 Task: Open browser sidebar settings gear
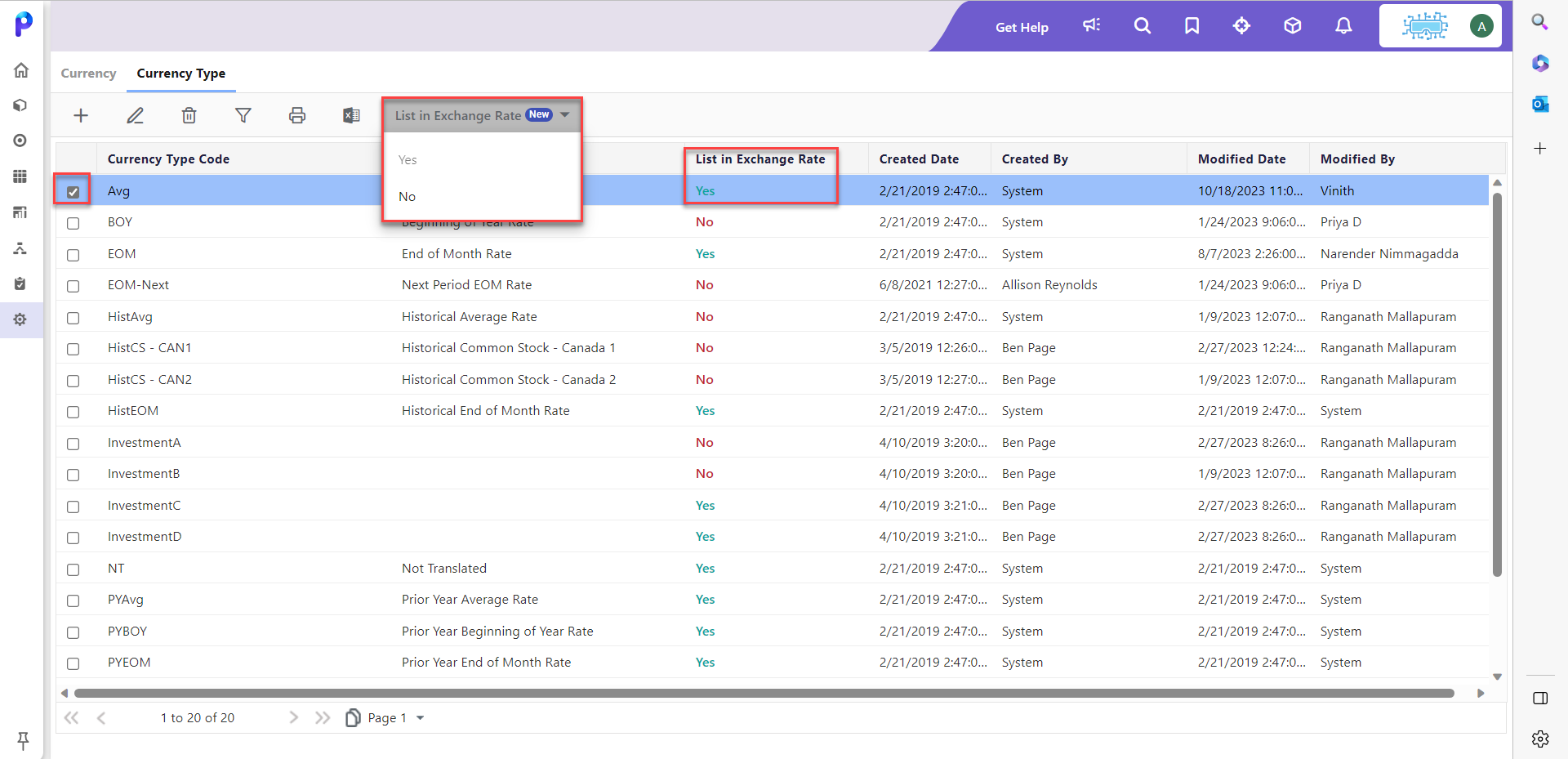(1540, 739)
